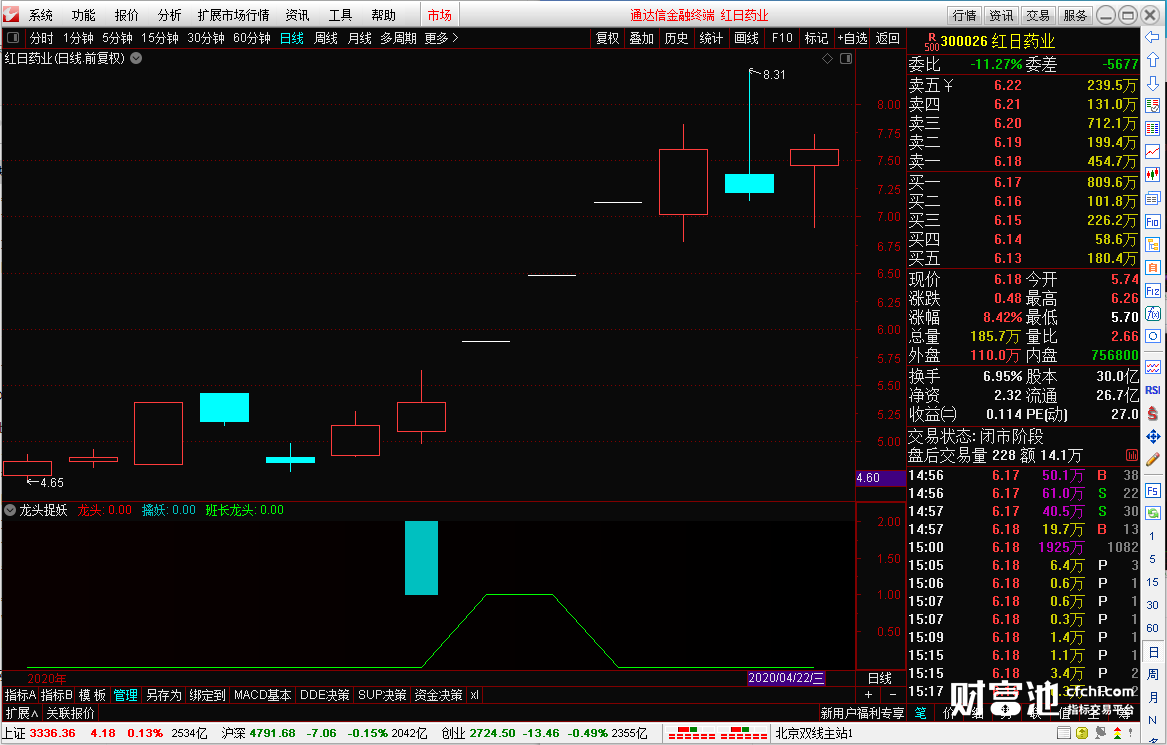The image size is (1167, 745).
Task: Open the orange tree-structure sidebar icon
Action: [x=1153, y=244]
